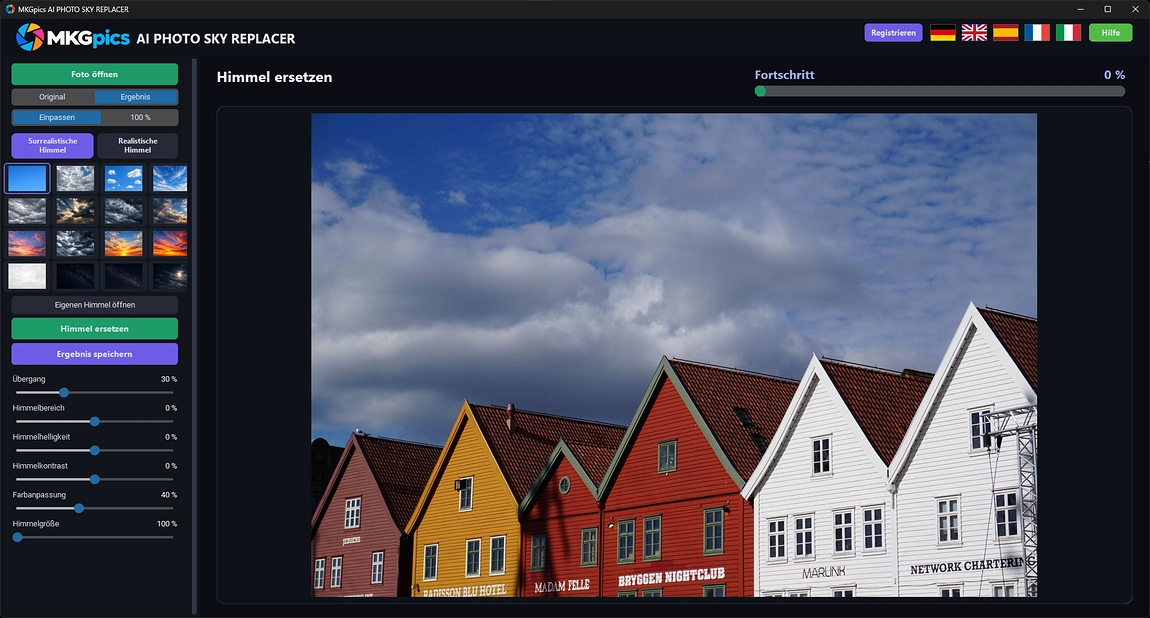Select the plain blue sky thumbnail
Viewport: 1150px width, 618px height.
(27, 178)
